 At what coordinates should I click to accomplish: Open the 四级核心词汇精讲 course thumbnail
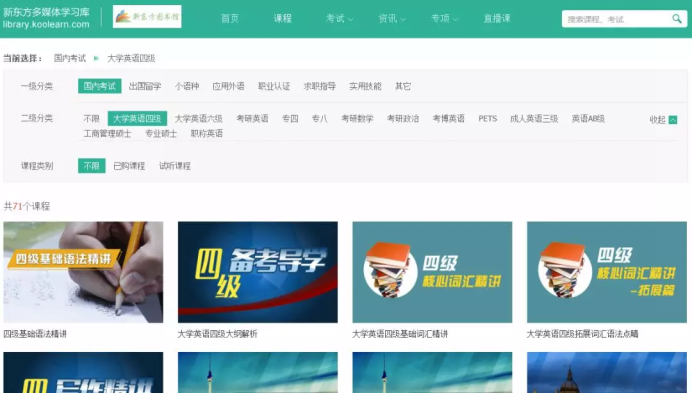tap(432, 272)
